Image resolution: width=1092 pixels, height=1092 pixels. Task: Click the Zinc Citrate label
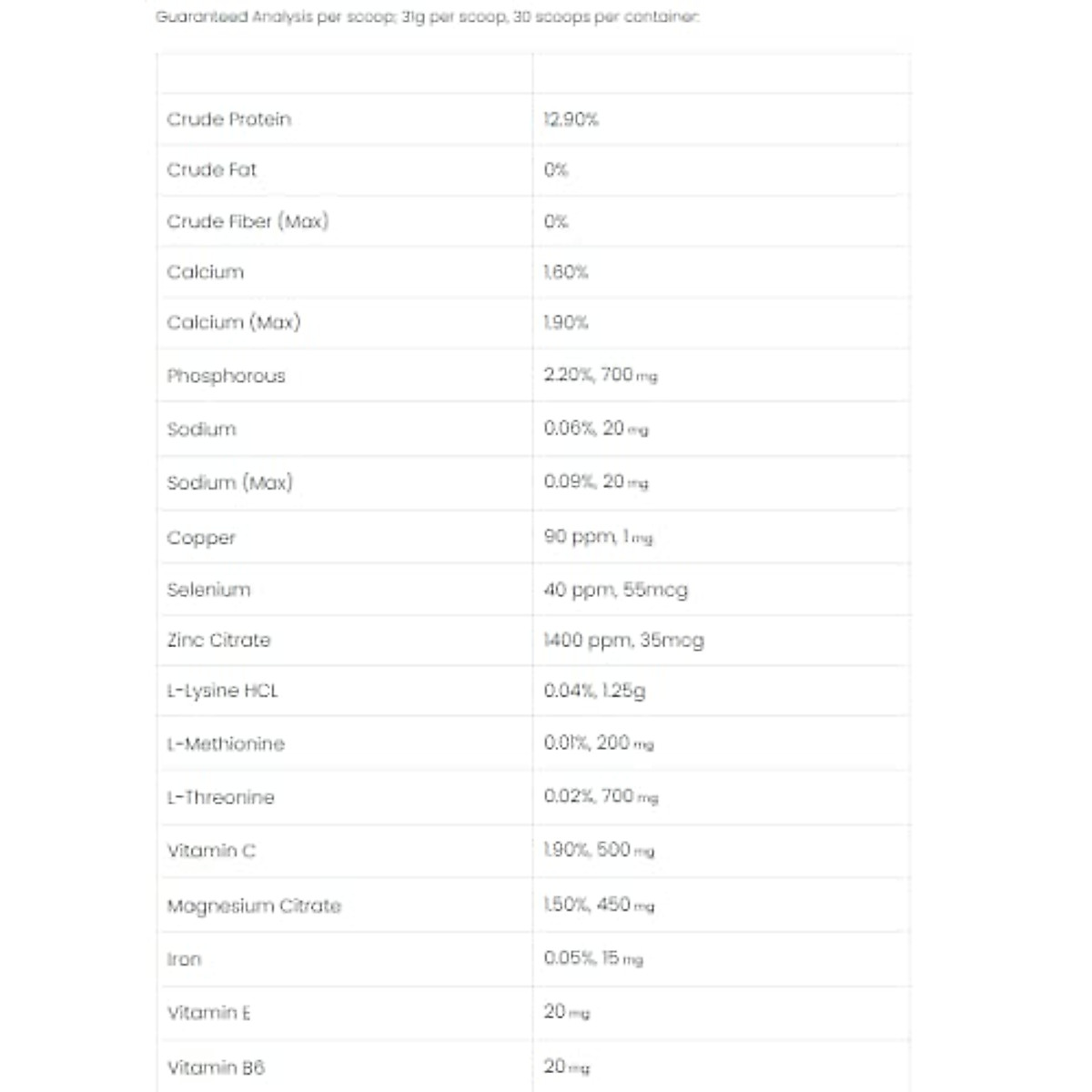[x=219, y=640]
